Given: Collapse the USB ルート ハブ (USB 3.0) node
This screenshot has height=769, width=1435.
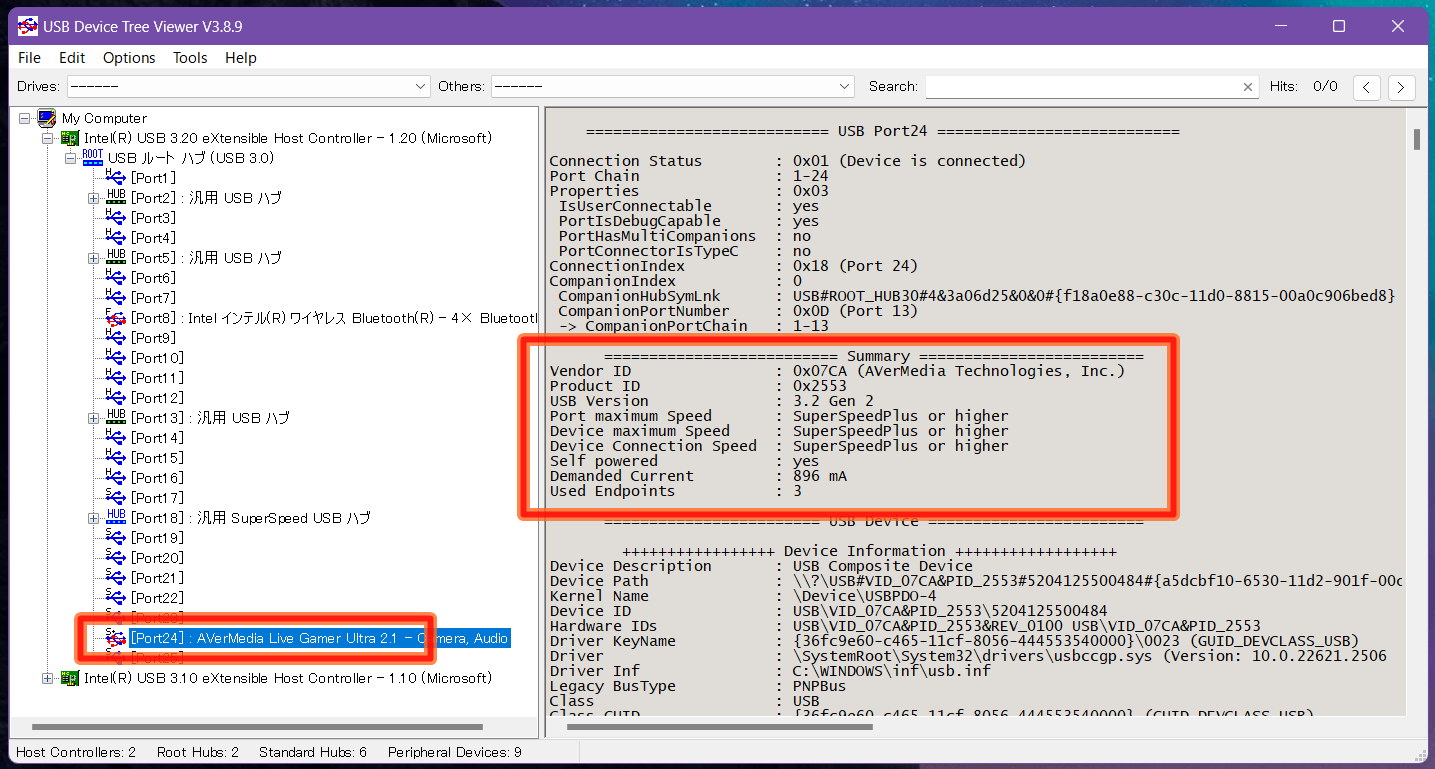Looking at the screenshot, I should click(x=70, y=158).
